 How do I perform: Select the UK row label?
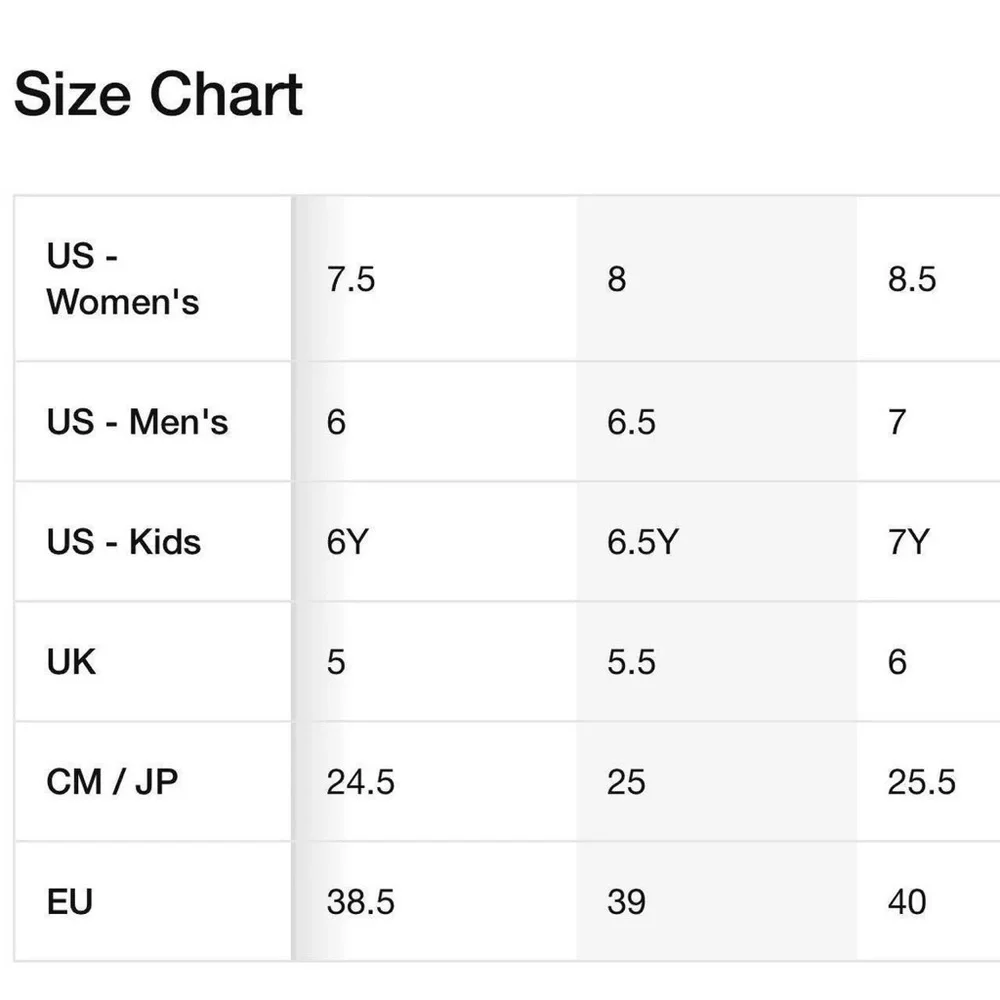[x=71, y=662]
